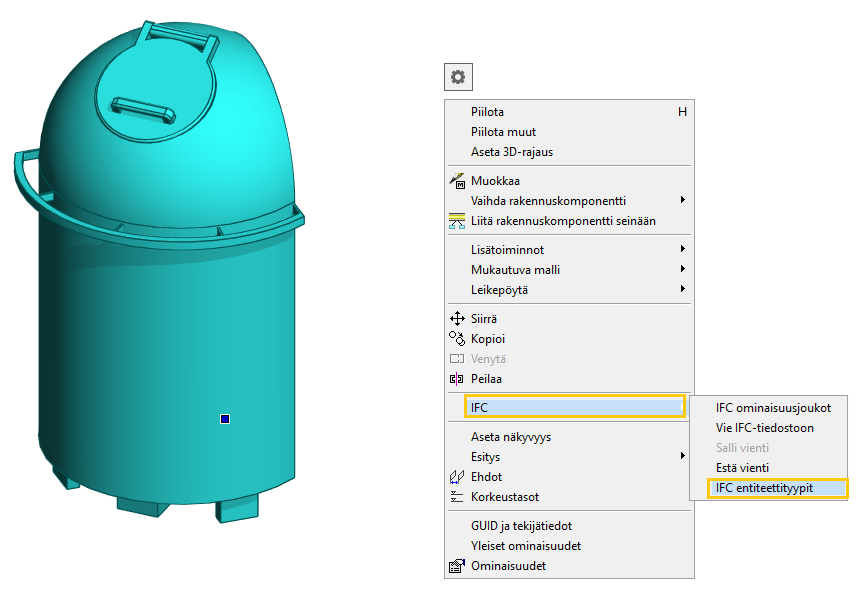Click the Kopioi label in the context menu
864x598 pixels.
[x=488, y=339]
